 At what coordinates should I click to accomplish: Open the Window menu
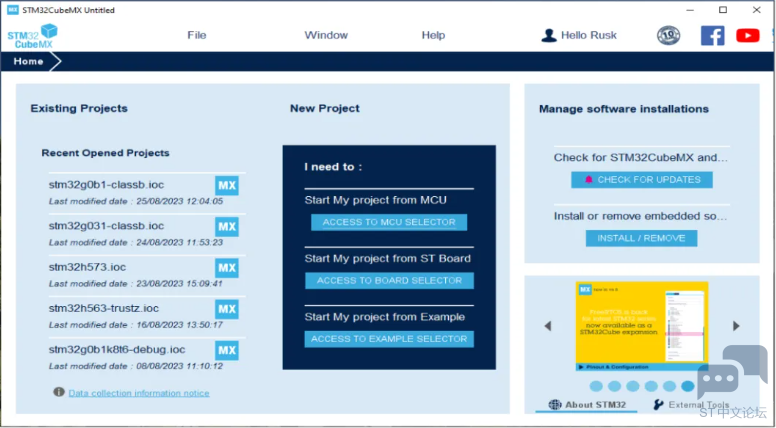click(326, 35)
